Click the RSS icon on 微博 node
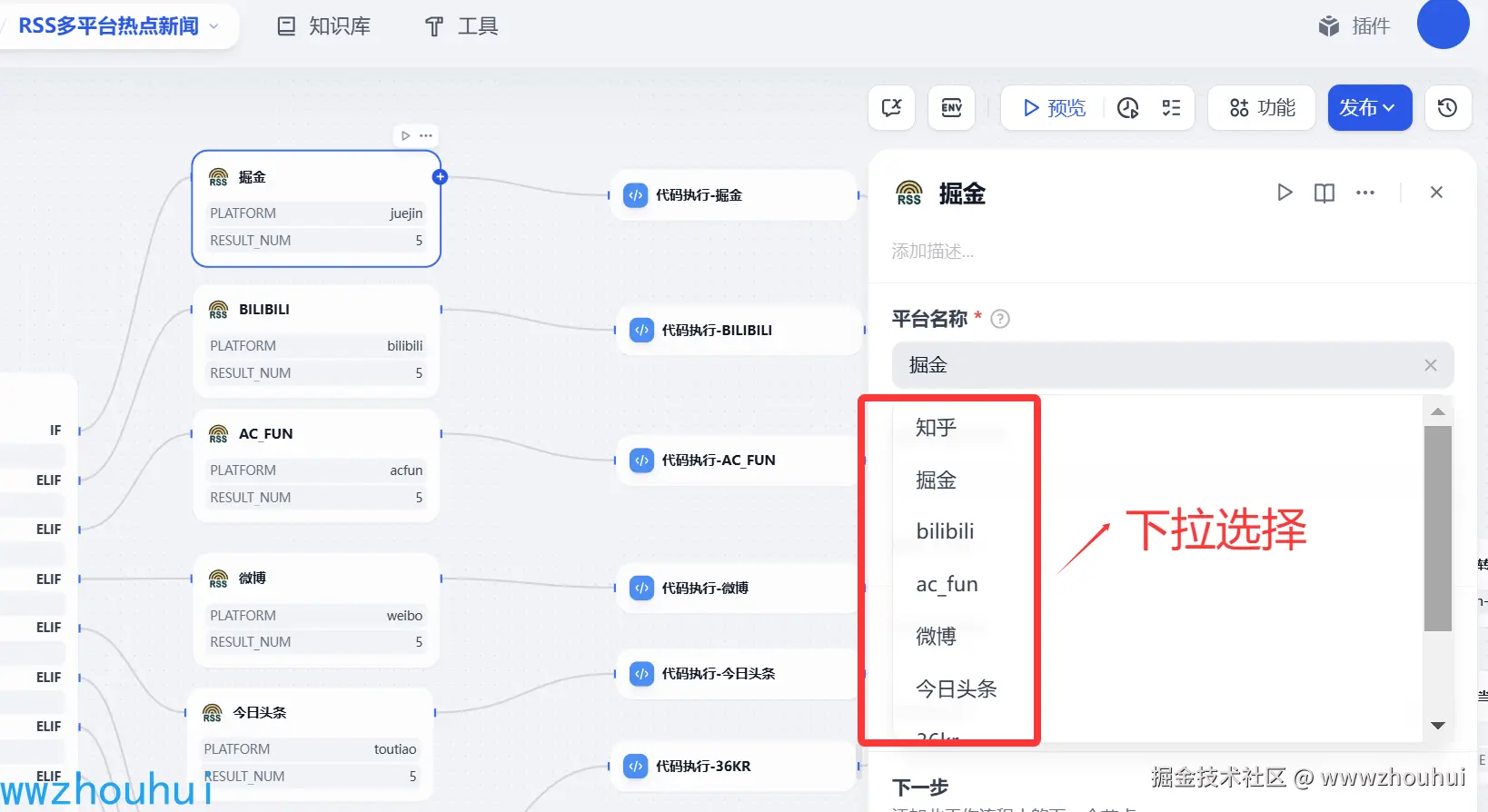1488x812 pixels. (218, 579)
